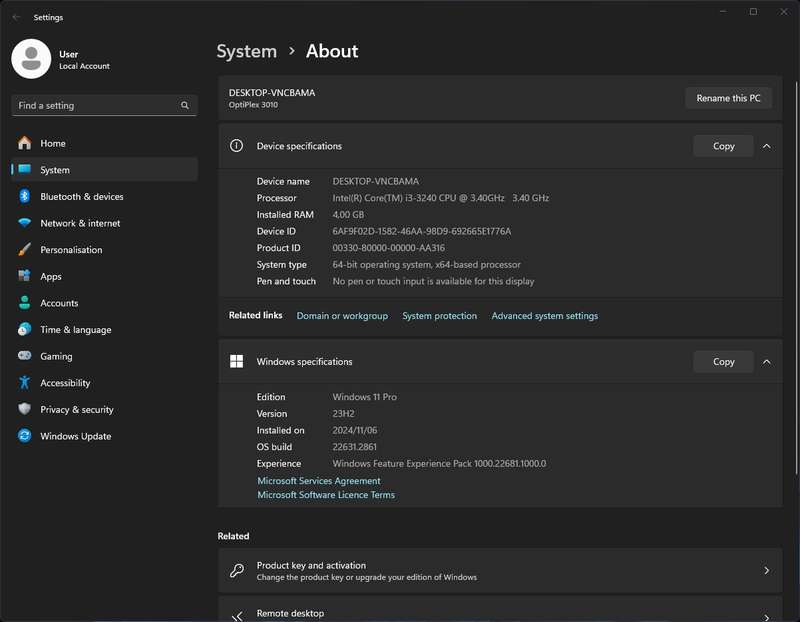The image size is (800, 622).
Task: Click the Product key and activation row
Action: pyautogui.click(x=500, y=570)
